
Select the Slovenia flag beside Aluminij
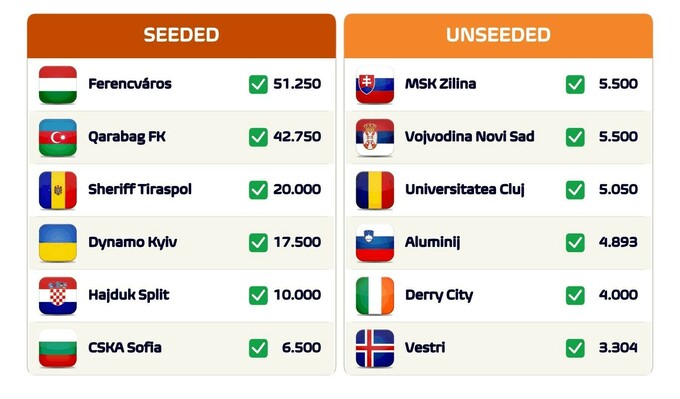[x=375, y=243]
